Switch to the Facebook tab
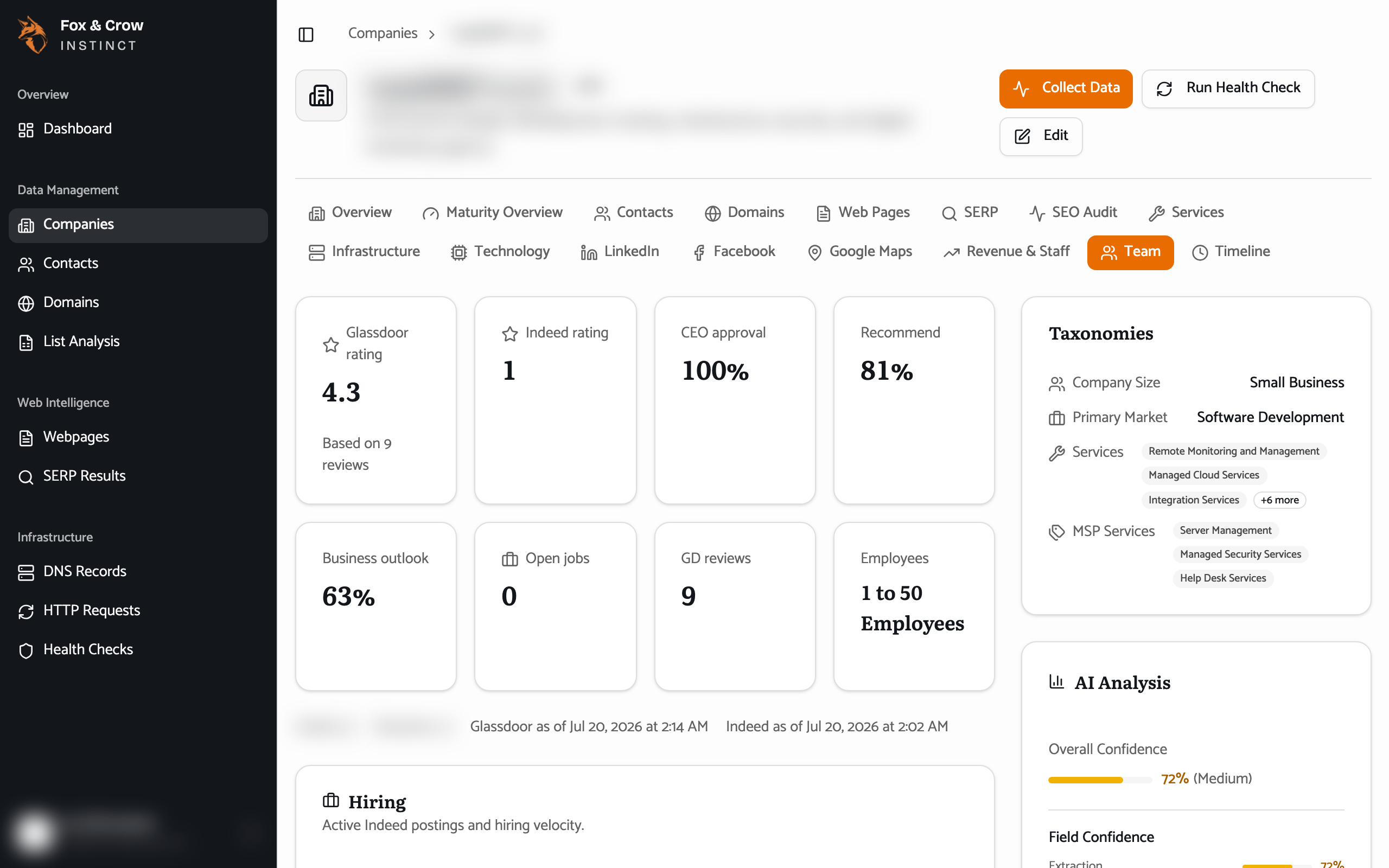Image resolution: width=1389 pixels, height=868 pixels. tap(734, 252)
